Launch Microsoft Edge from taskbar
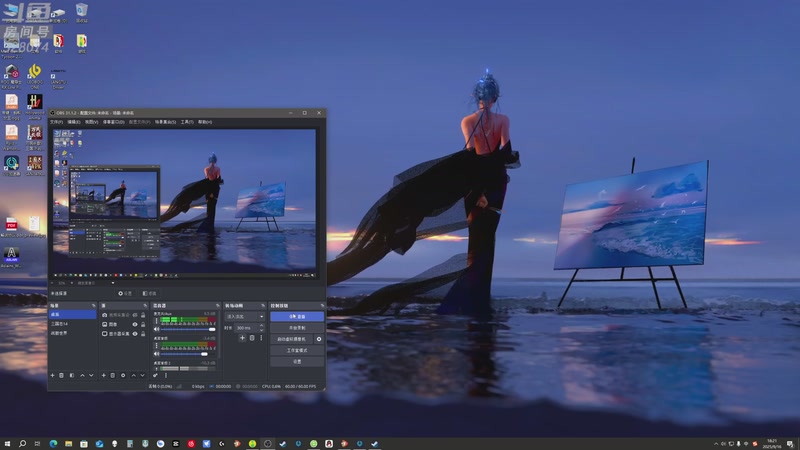800x450 pixels. tap(53, 444)
